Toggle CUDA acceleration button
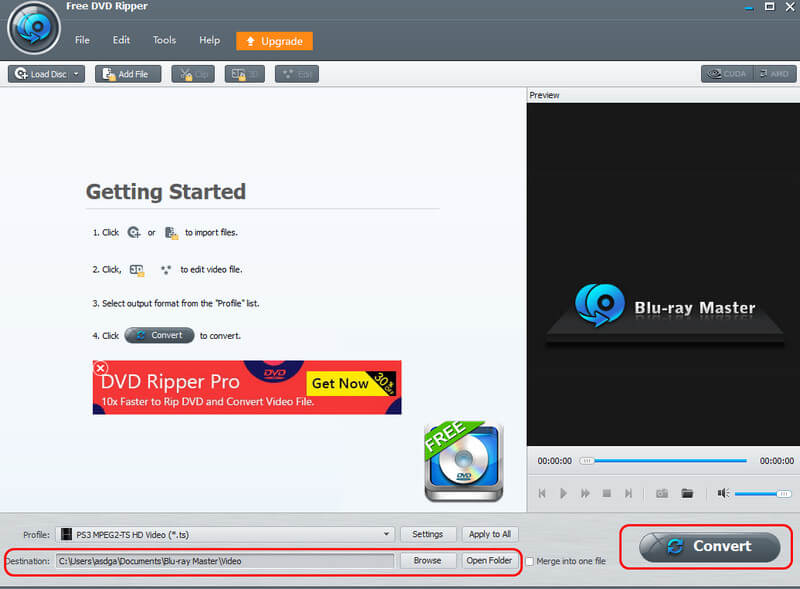The image size is (800, 589). (728, 74)
